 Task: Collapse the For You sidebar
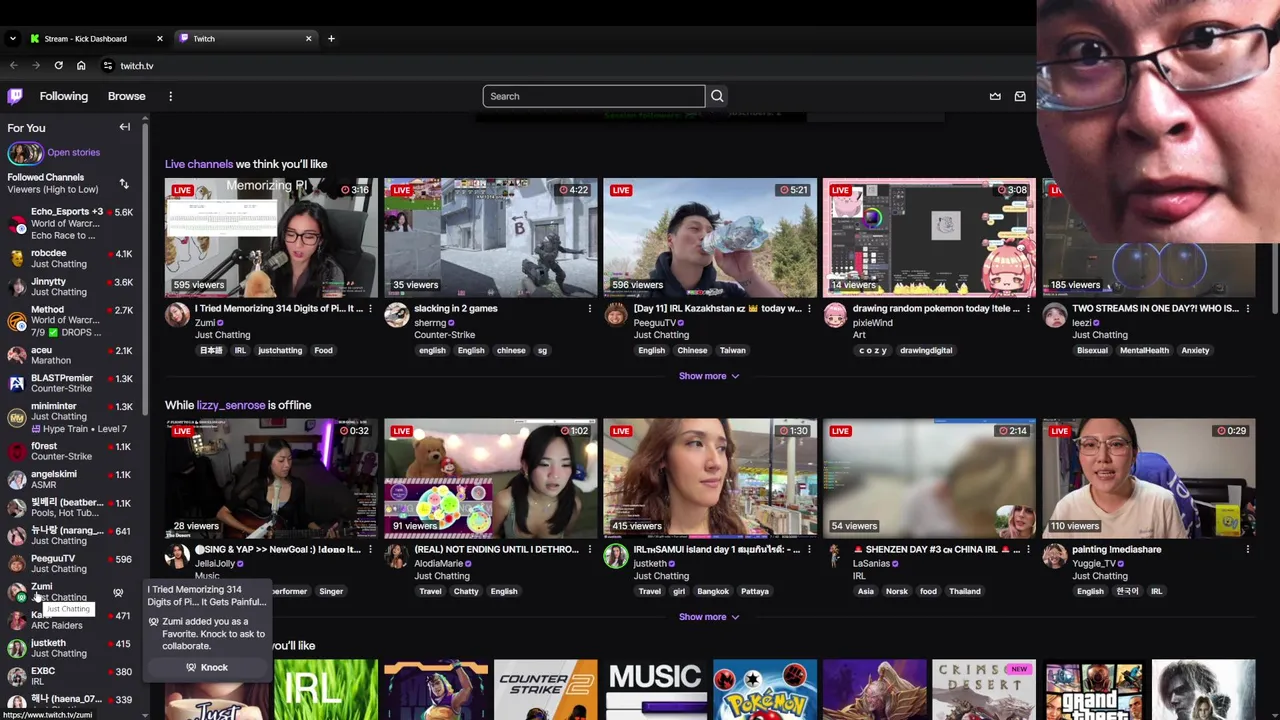pyautogui.click(x=125, y=127)
